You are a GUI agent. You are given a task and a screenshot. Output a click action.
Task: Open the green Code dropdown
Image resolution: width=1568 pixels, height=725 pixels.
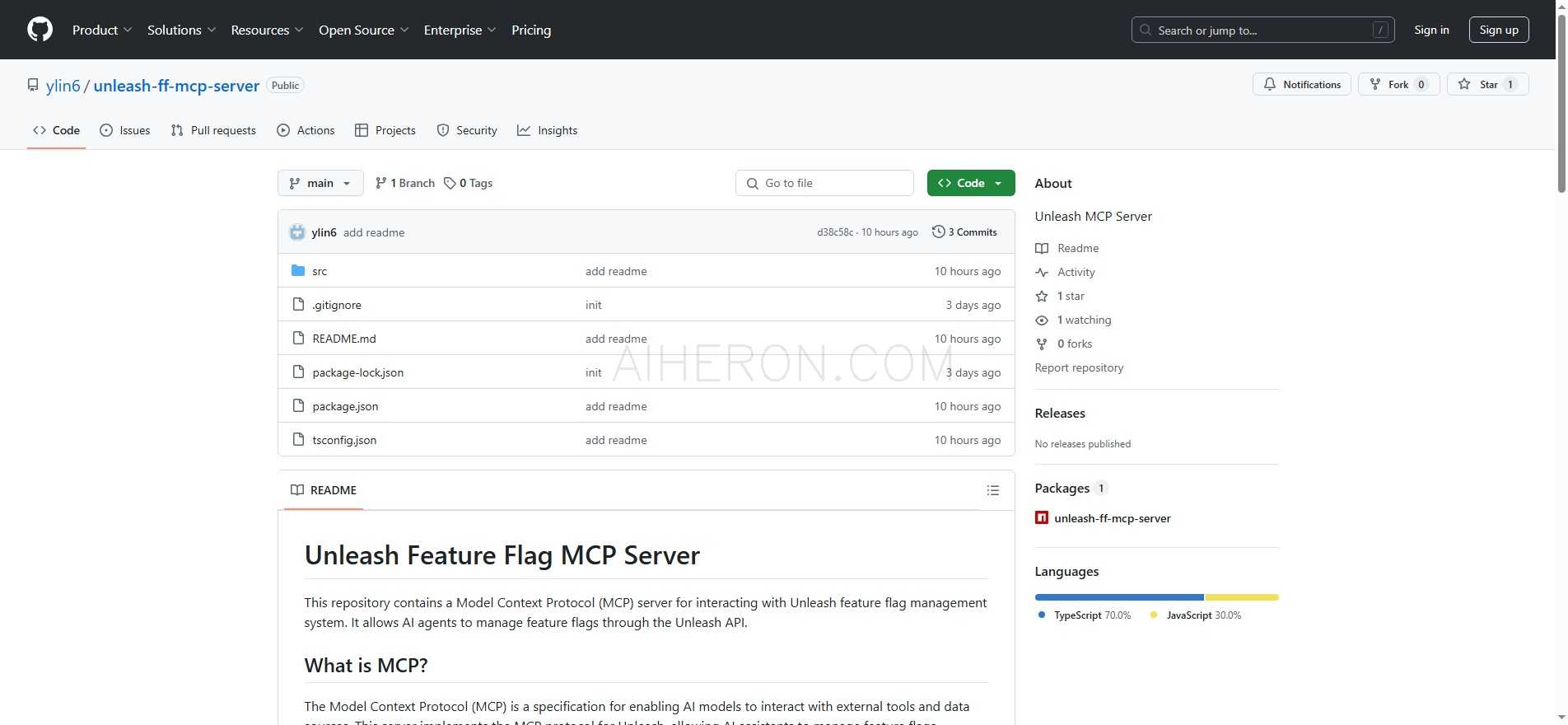tap(971, 183)
